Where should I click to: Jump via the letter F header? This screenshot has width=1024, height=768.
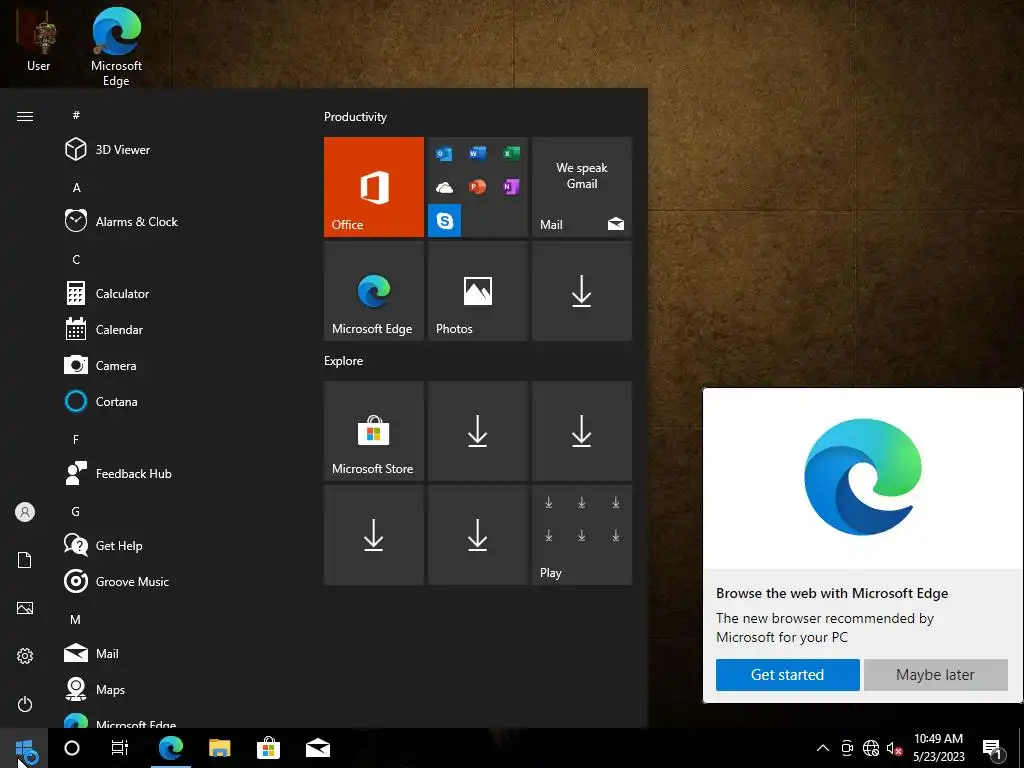[x=76, y=440]
